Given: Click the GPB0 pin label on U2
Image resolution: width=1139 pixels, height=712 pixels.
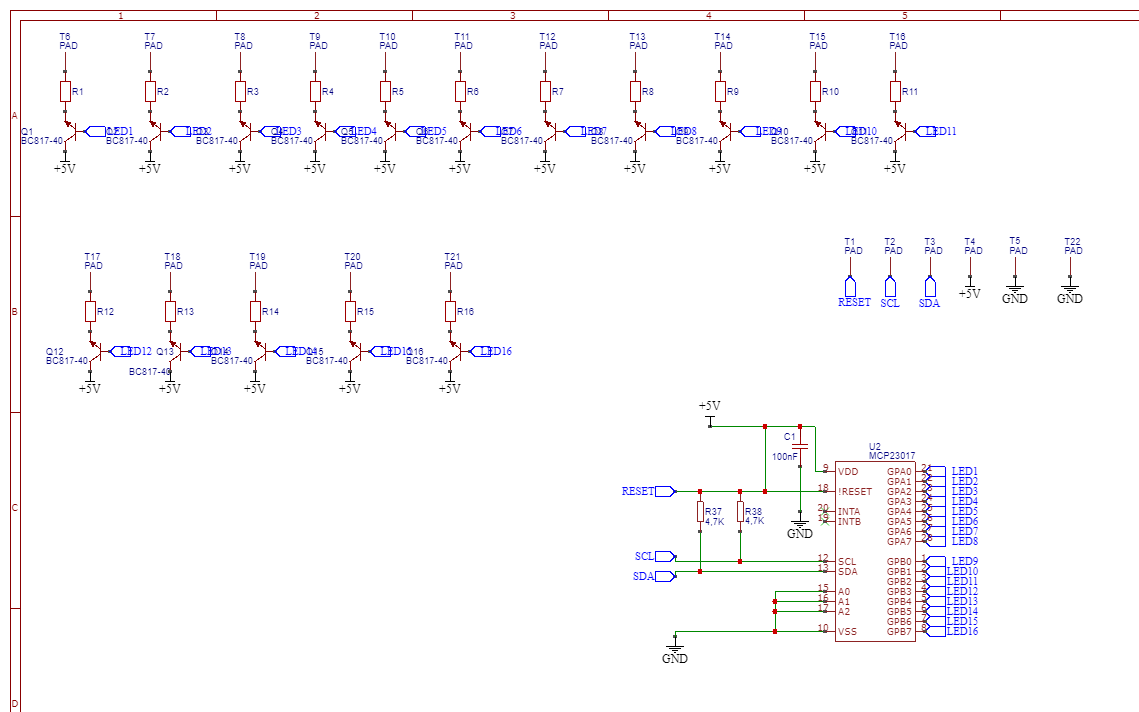Looking at the screenshot, I should pos(899,562).
